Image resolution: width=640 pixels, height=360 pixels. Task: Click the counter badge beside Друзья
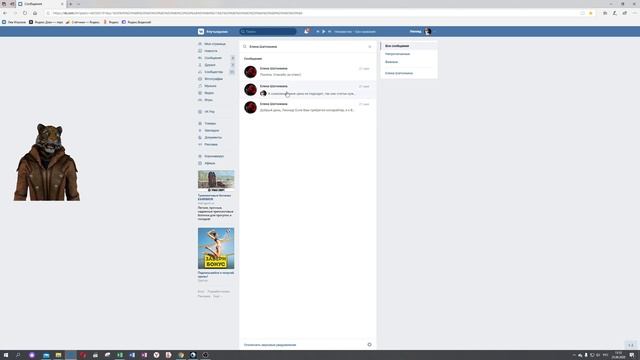pyautogui.click(x=233, y=65)
